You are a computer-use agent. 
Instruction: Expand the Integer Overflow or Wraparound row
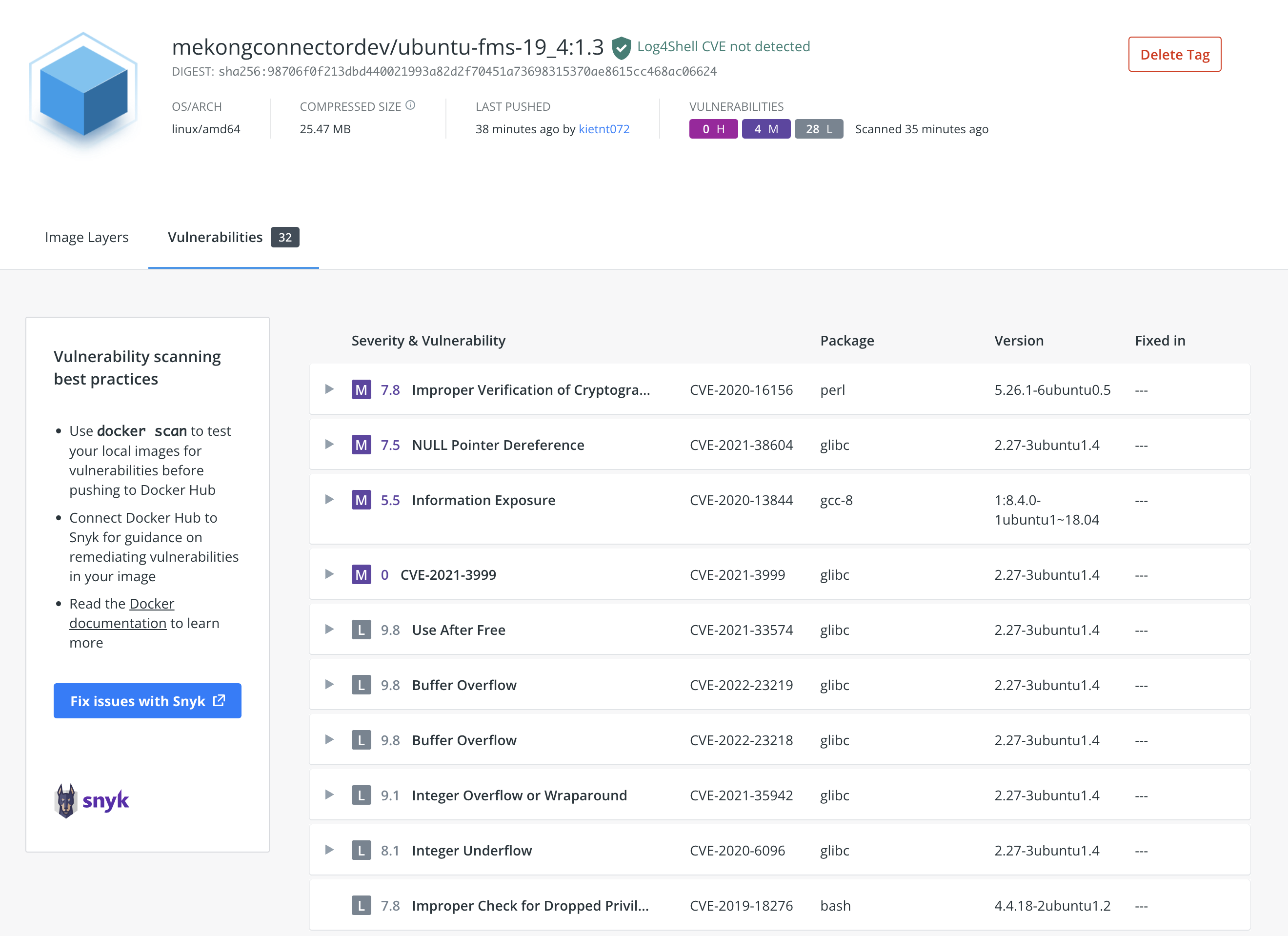pyautogui.click(x=329, y=794)
